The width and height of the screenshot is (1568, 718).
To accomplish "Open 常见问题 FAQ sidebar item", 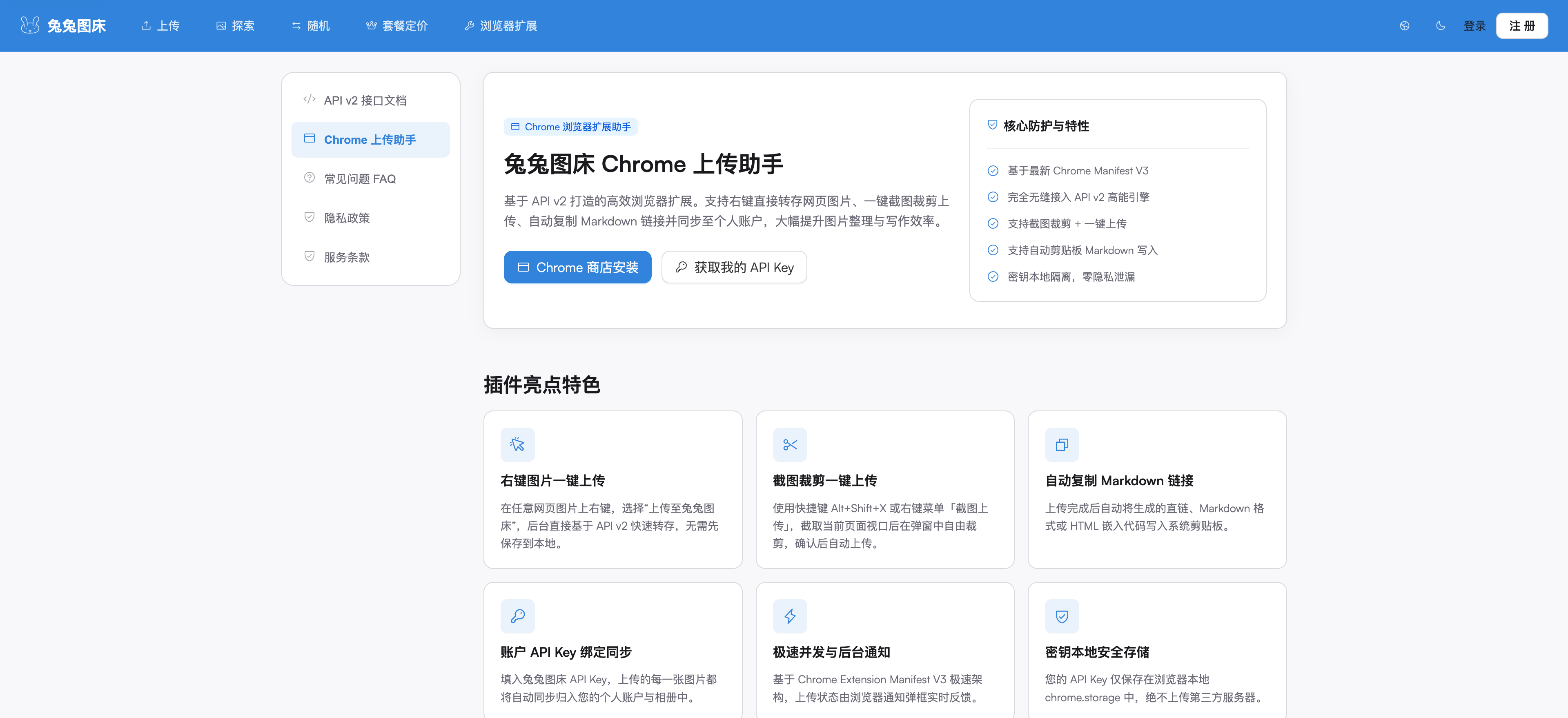I will (x=370, y=178).
